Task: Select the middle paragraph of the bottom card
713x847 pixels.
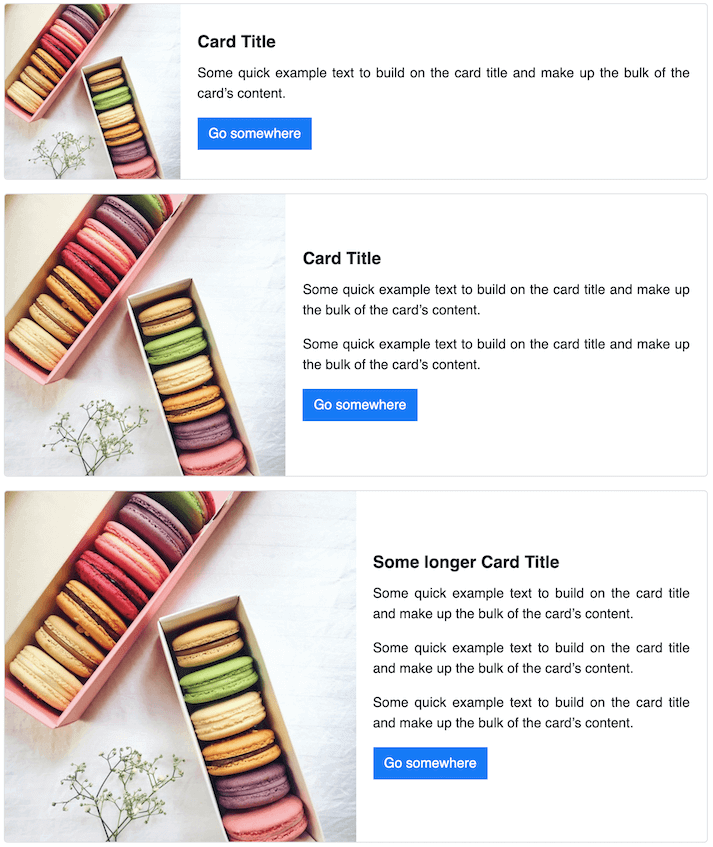Action: [x=530, y=658]
